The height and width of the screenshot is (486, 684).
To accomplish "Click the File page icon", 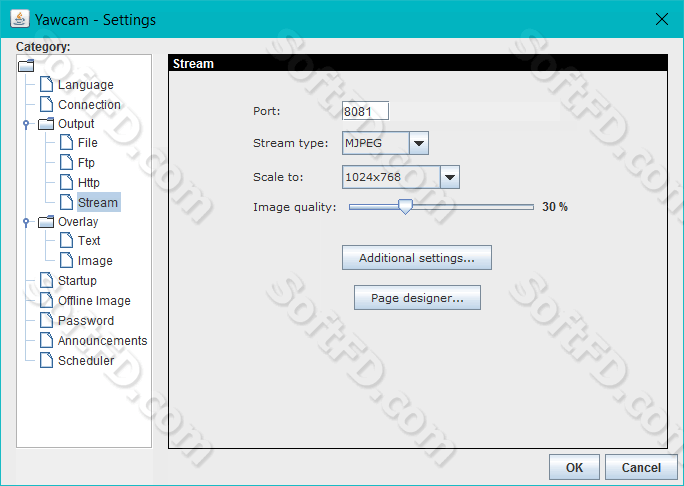I will pyautogui.click(x=66, y=142).
